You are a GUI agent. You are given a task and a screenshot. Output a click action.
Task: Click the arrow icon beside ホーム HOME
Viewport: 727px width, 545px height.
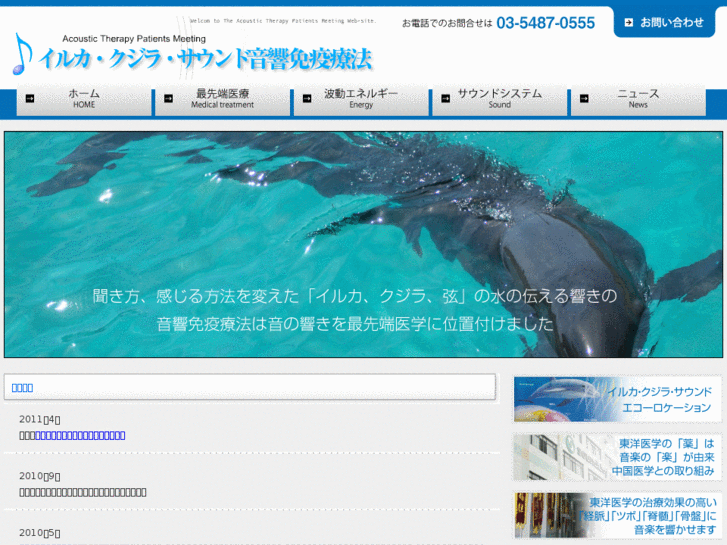[30, 98]
